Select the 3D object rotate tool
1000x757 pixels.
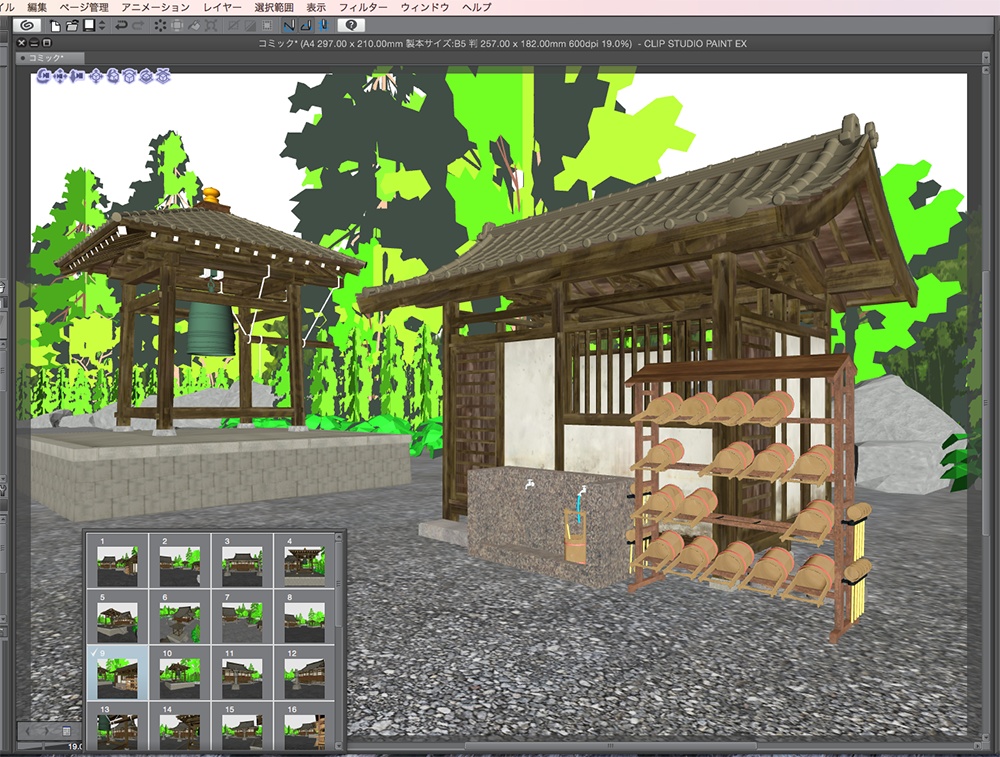coord(112,76)
